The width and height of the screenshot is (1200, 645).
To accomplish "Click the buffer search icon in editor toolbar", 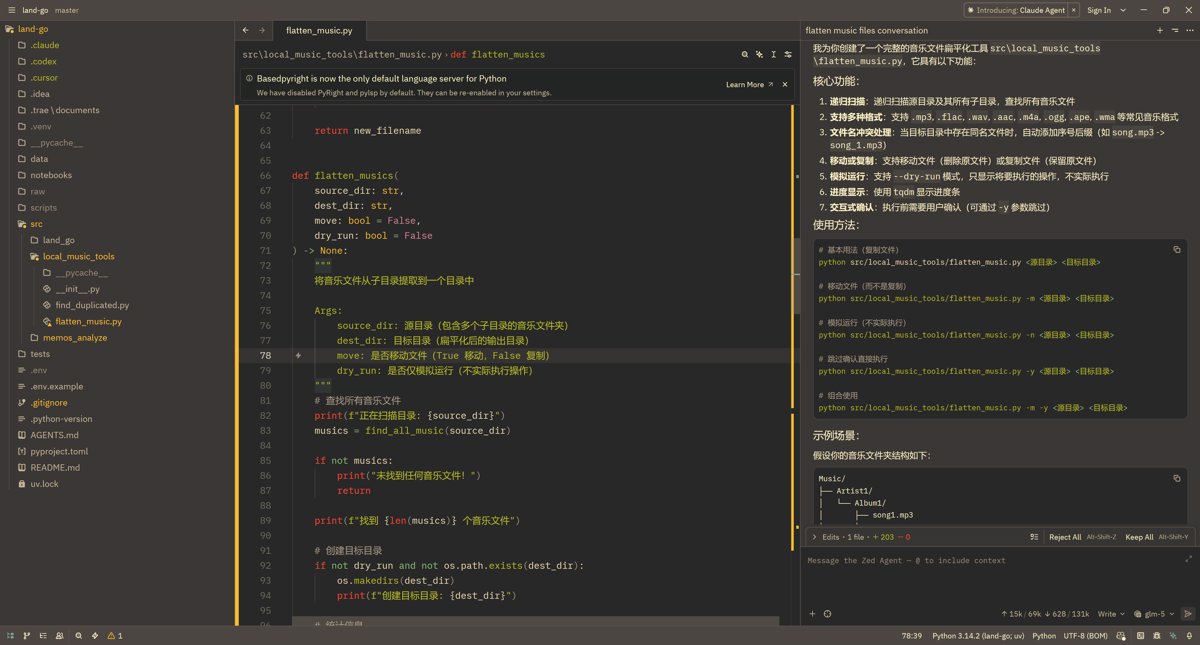I will [x=745, y=54].
